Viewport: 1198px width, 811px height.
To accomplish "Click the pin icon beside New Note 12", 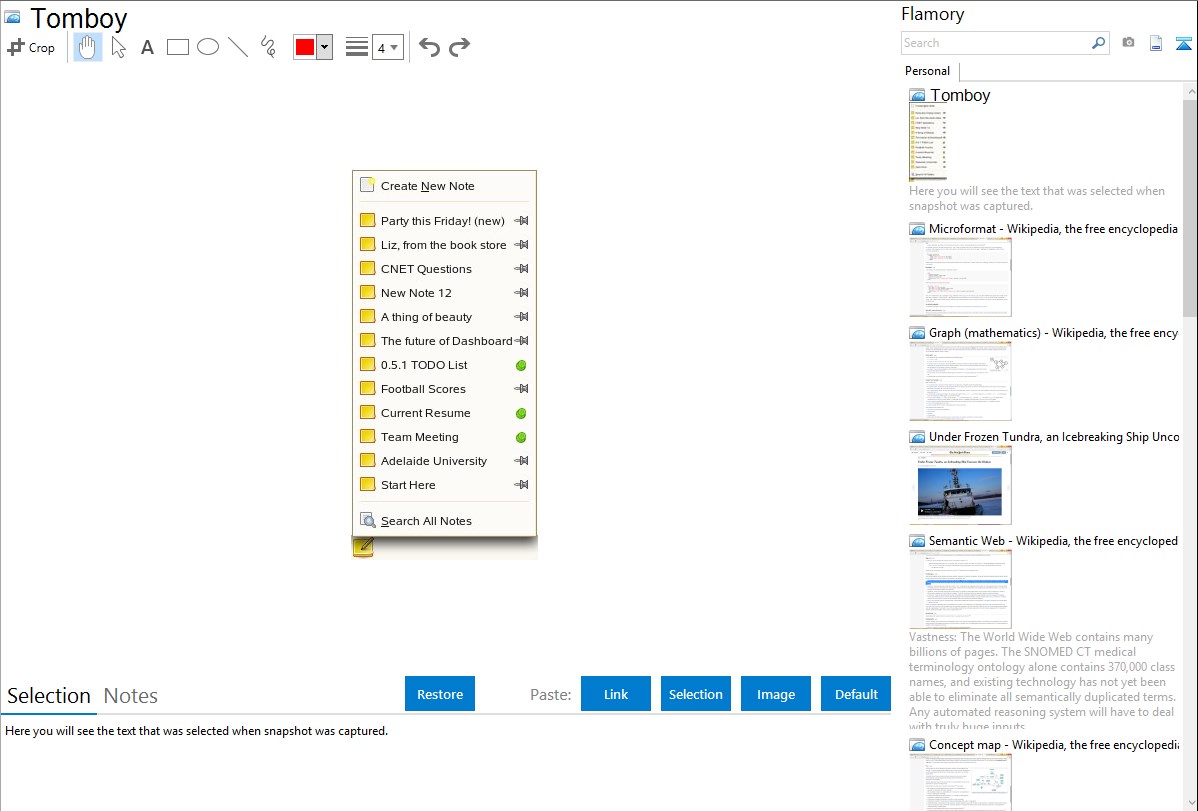I will click(522, 293).
